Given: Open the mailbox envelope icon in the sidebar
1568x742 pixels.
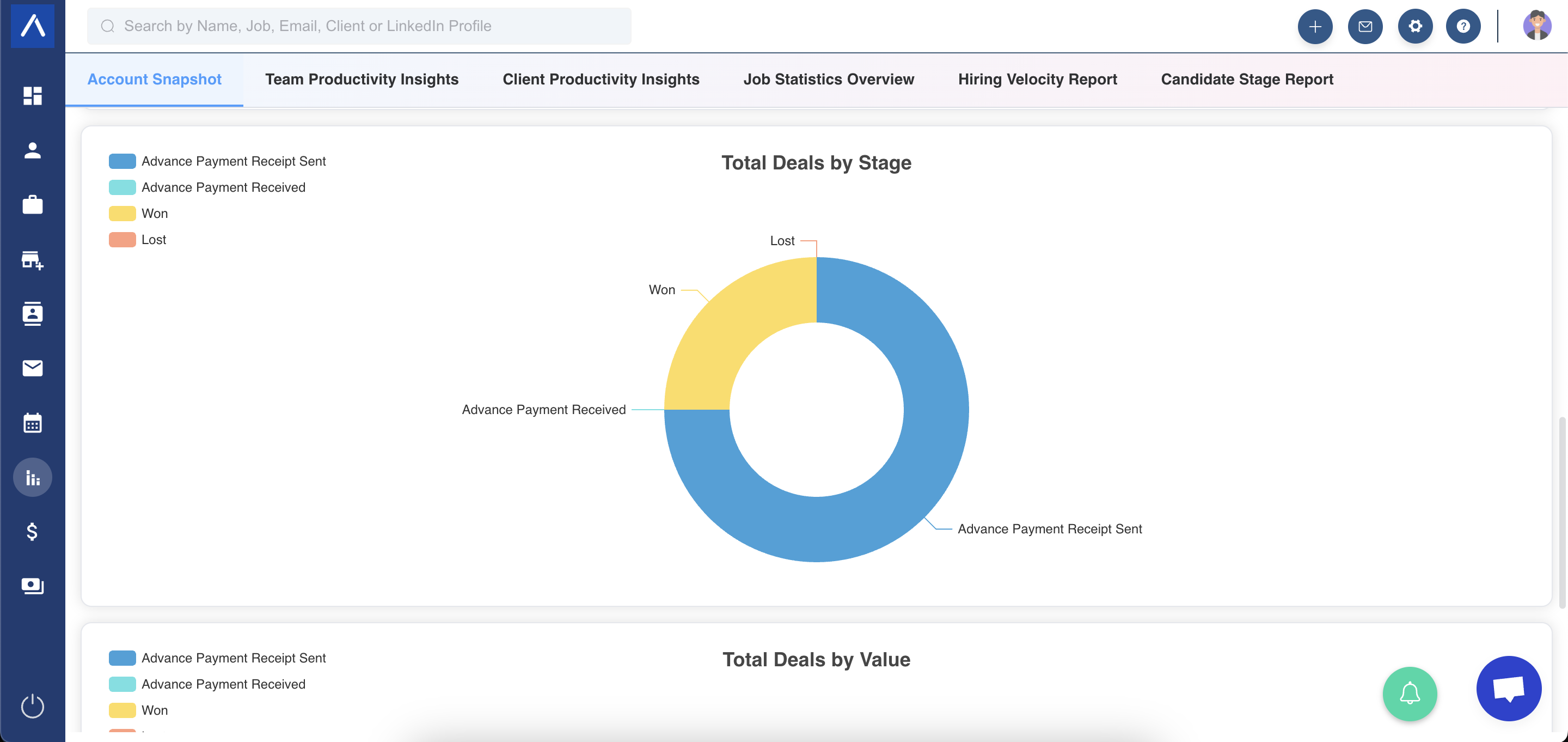Looking at the screenshot, I should point(32,368).
